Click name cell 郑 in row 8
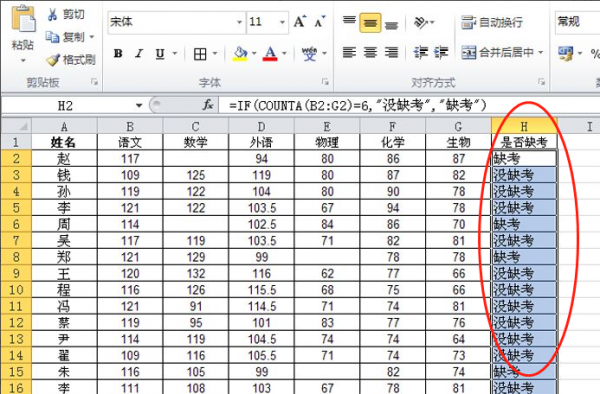 64,257
